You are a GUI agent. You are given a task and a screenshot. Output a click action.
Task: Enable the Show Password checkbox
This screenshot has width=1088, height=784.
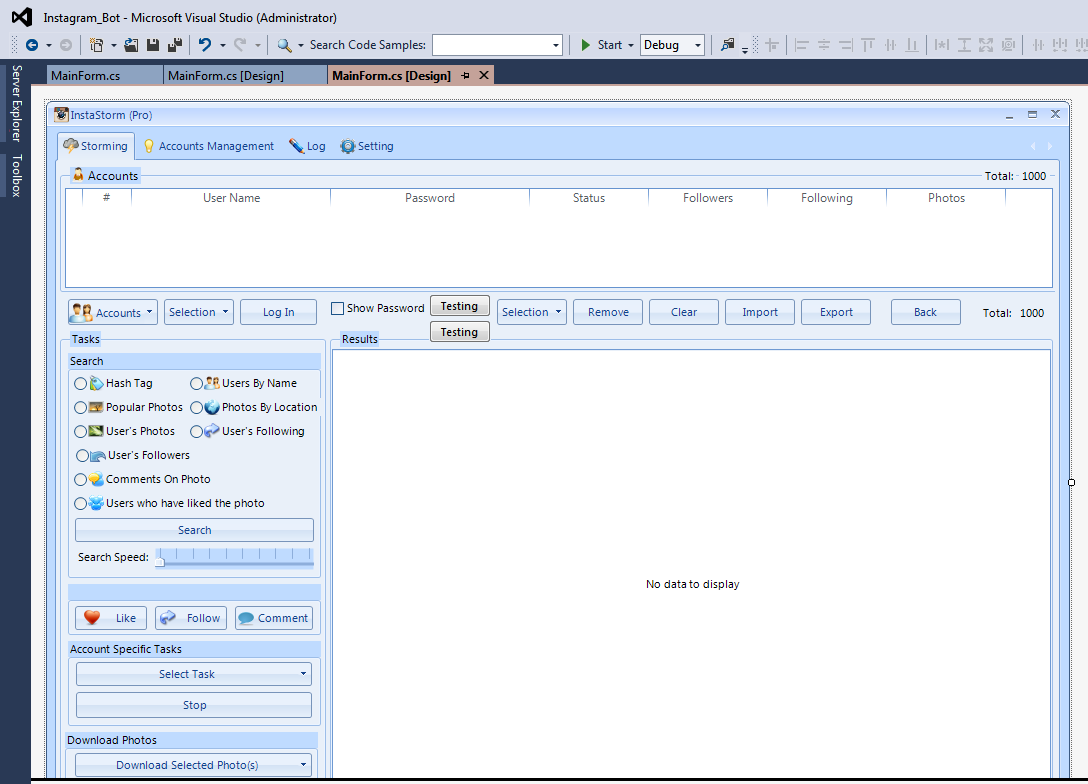pos(337,308)
